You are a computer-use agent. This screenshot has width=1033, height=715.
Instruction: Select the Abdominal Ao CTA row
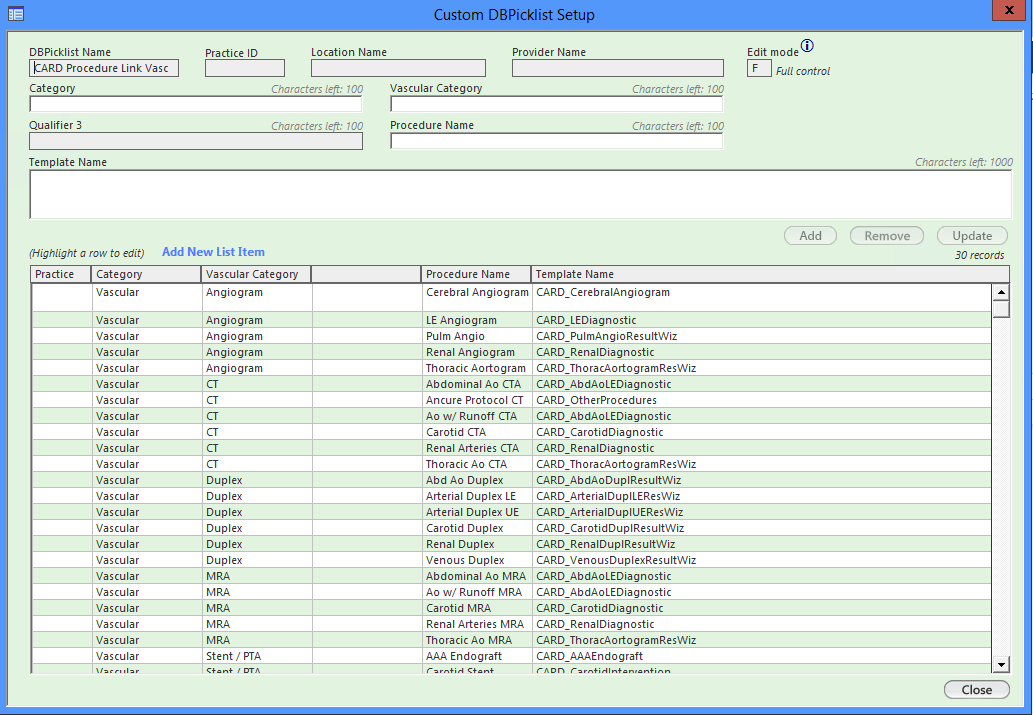511,384
